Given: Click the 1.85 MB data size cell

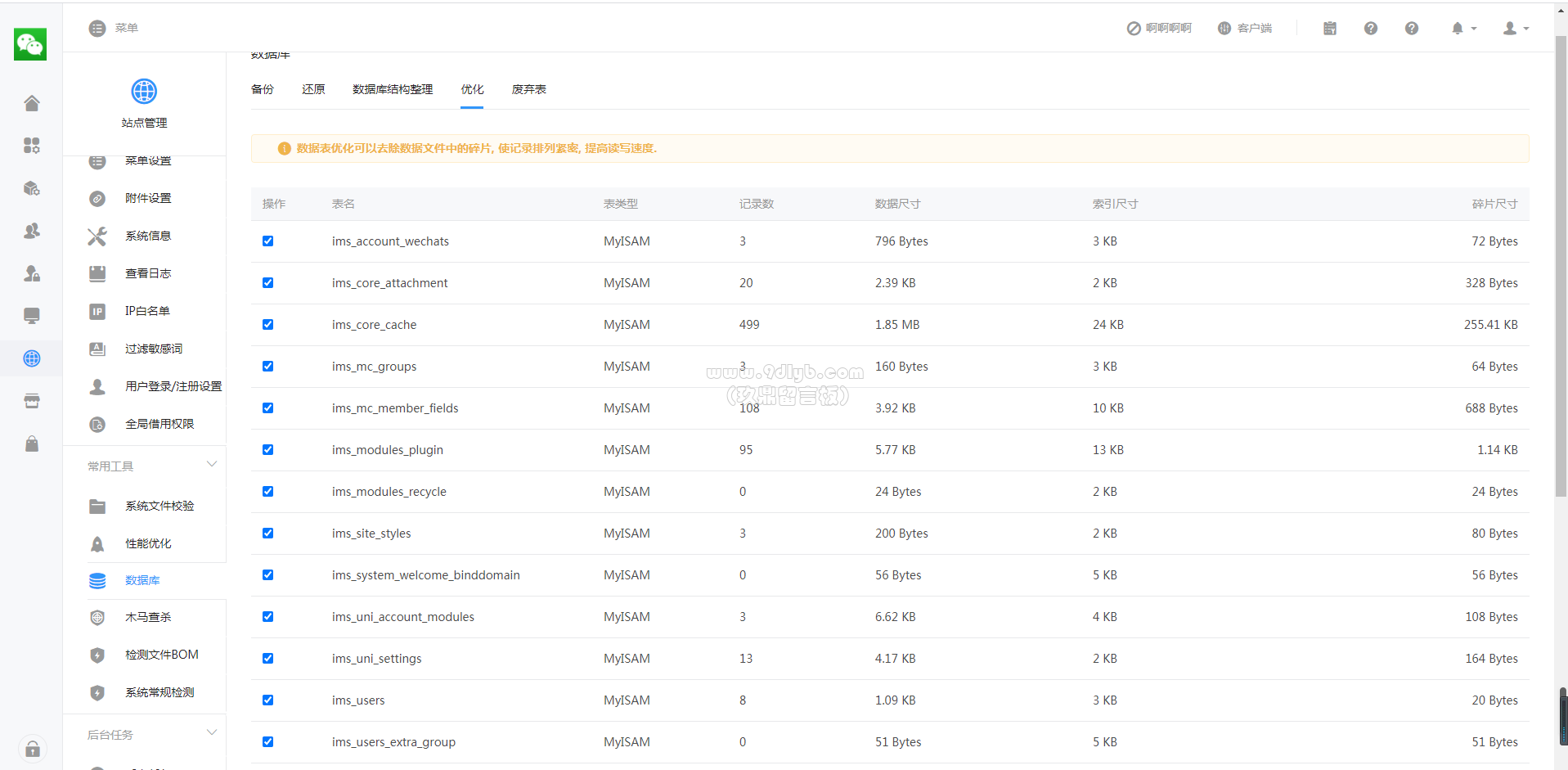Looking at the screenshot, I should 897,325.
